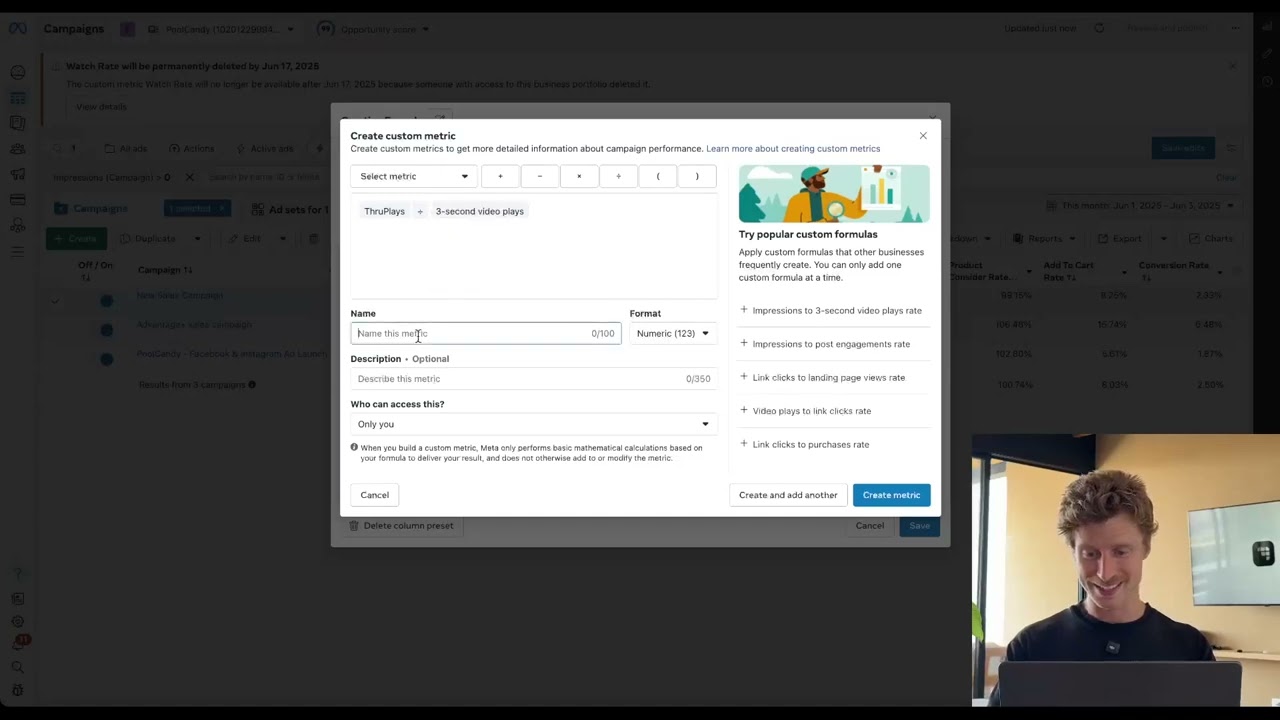This screenshot has width=1280, height=720.
Task: Add Link clicks to purchases rate formula
Action: 810,445
